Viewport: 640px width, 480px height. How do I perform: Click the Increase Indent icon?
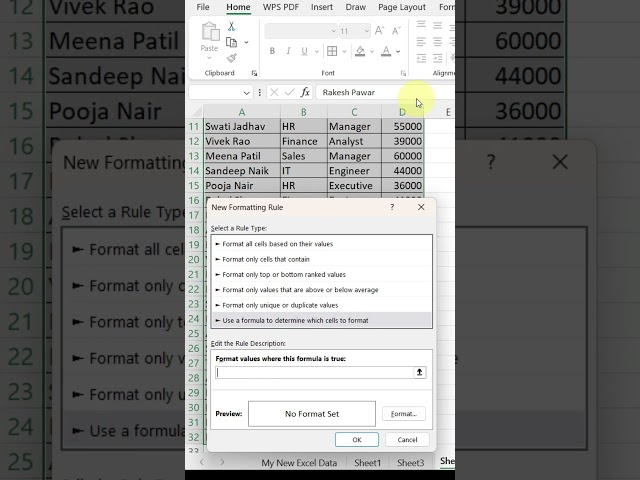click(x=438, y=58)
